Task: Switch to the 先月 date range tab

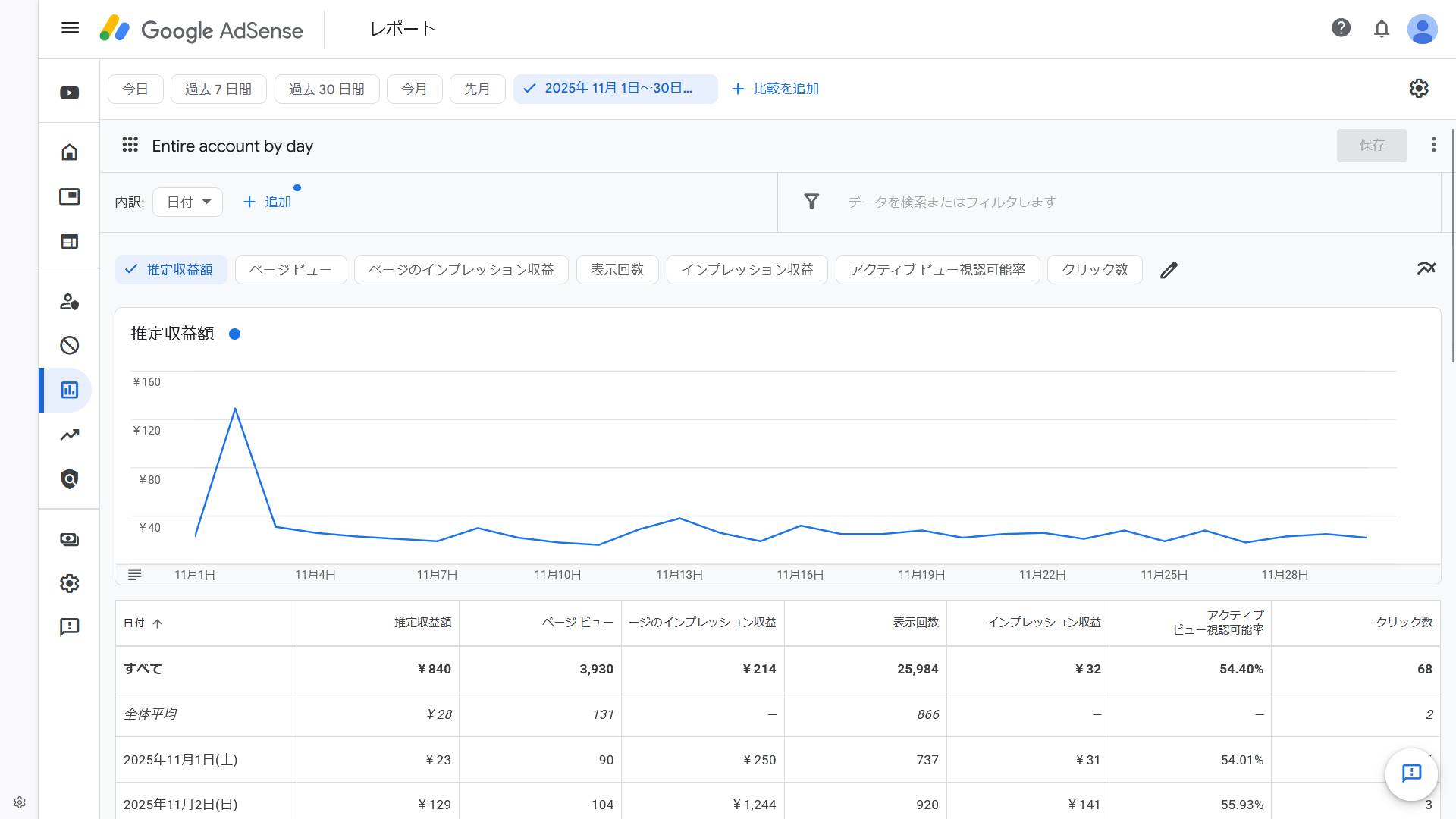Action: [x=477, y=89]
